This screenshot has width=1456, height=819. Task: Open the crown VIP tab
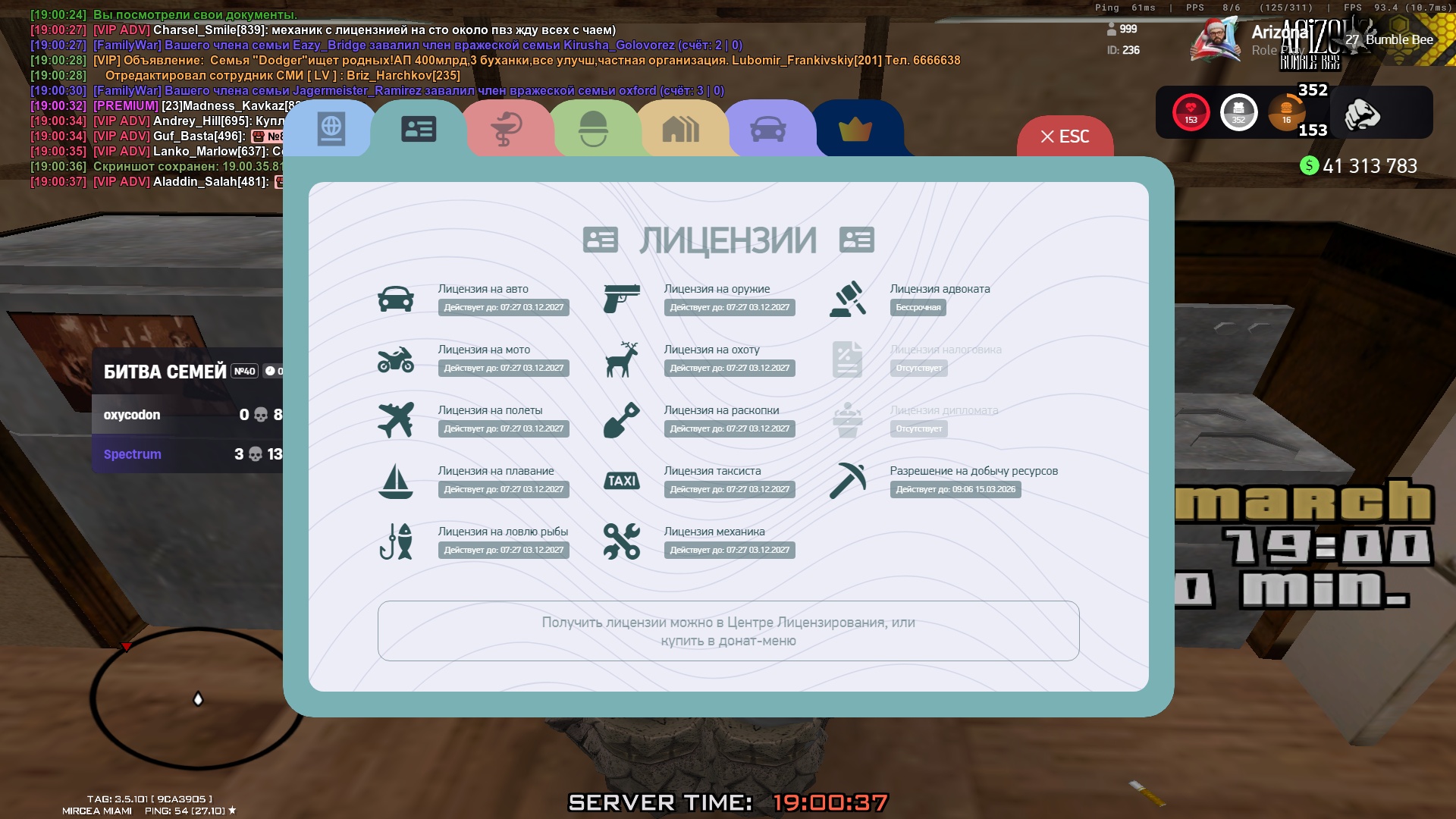coord(855,130)
